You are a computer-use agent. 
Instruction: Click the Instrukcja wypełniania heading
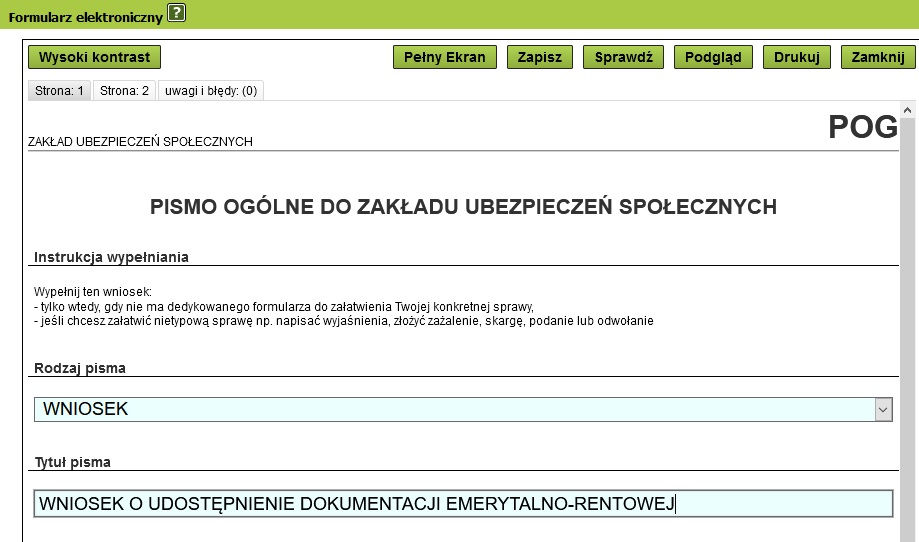(x=111, y=257)
